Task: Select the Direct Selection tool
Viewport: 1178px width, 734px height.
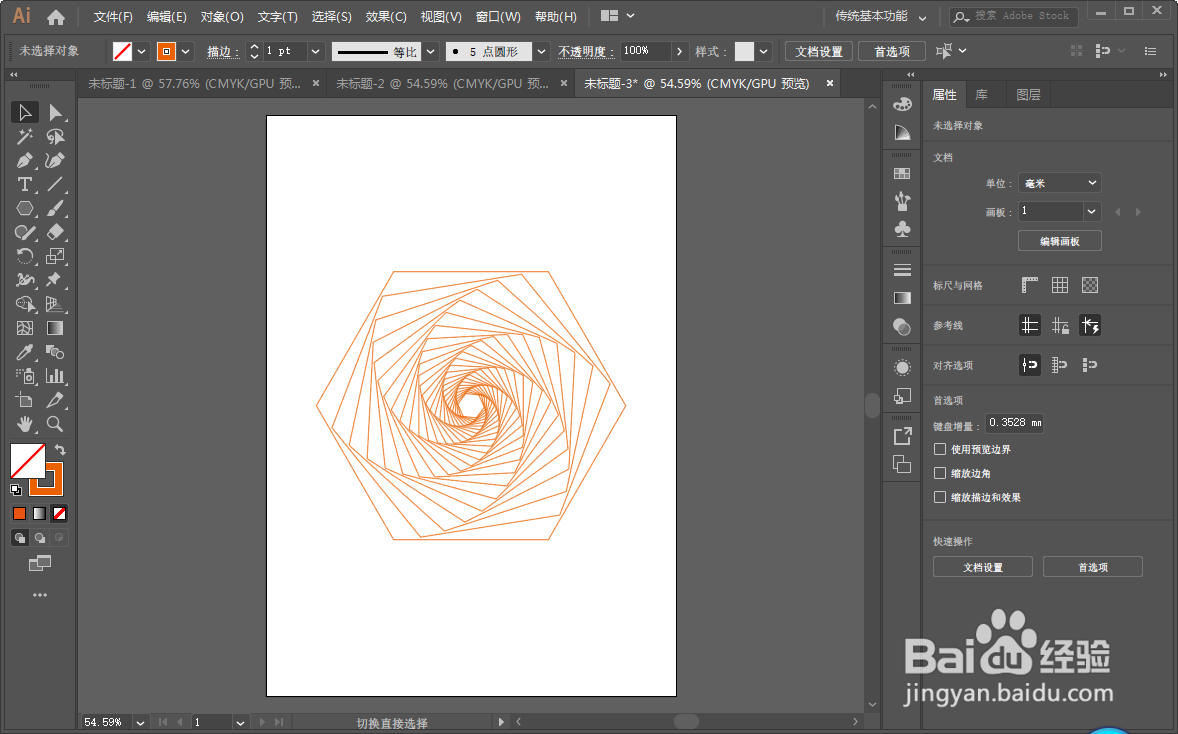Action: click(55, 113)
